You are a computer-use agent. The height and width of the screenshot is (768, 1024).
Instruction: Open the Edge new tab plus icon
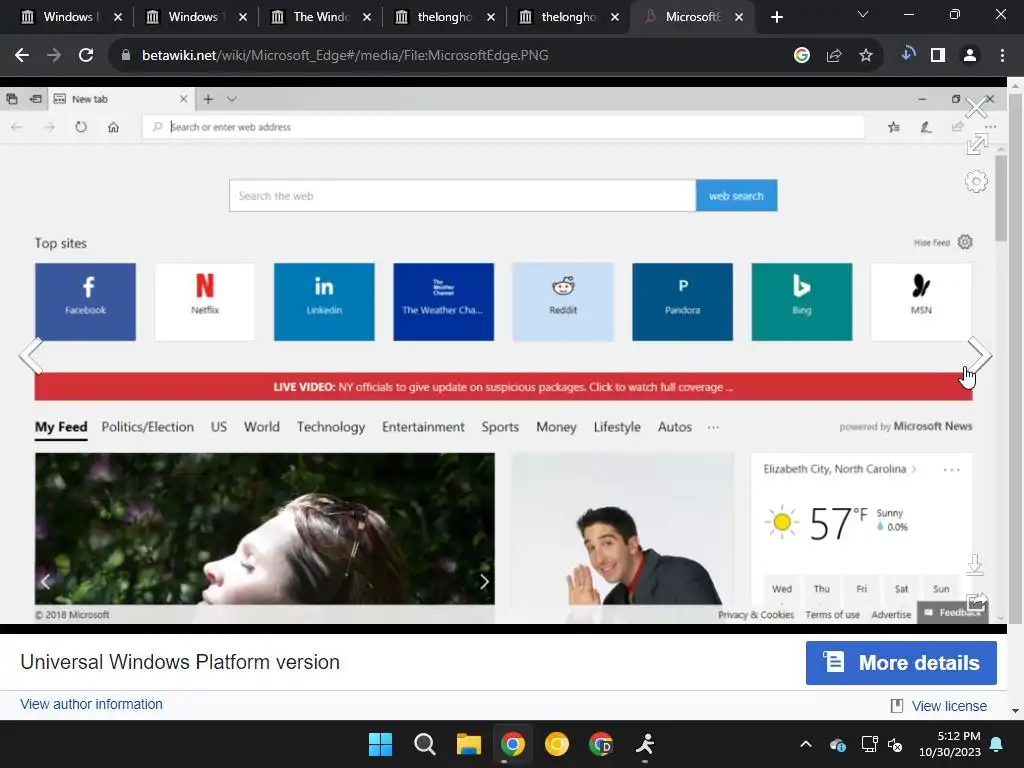[x=208, y=99]
